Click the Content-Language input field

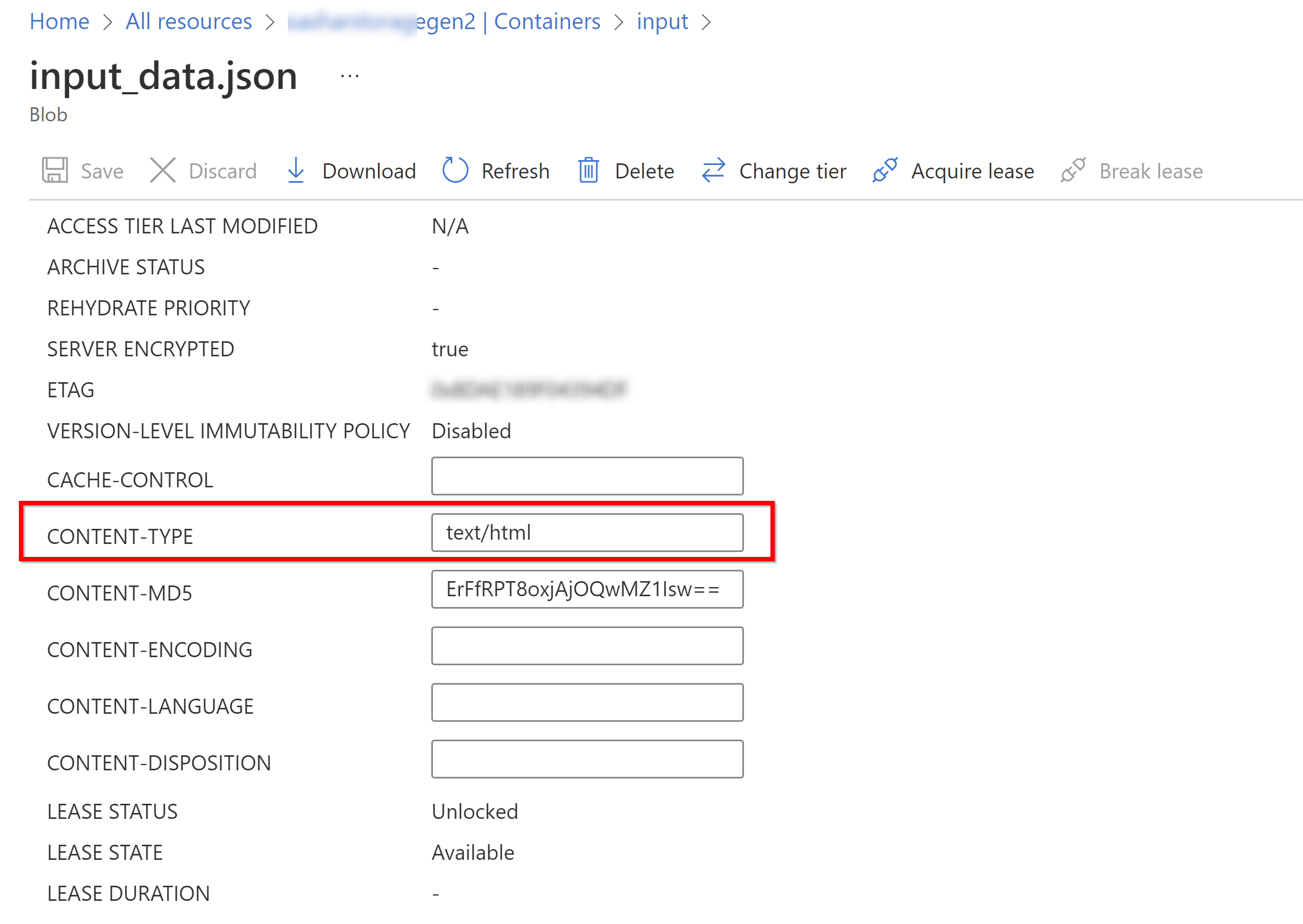pyautogui.click(x=587, y=702)
